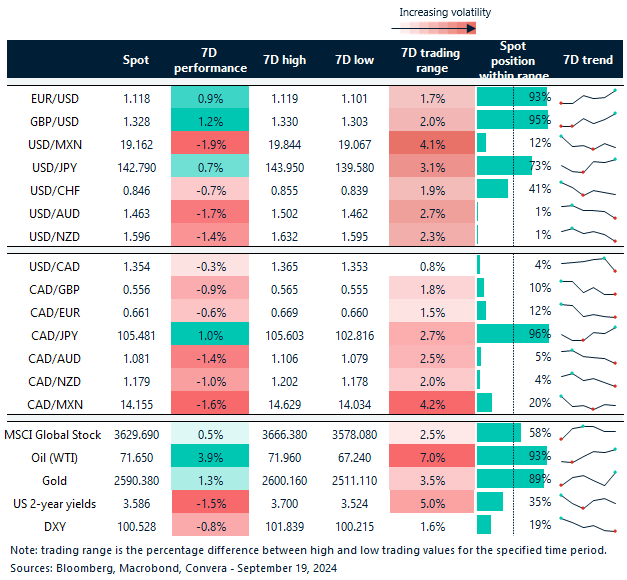Click the EUR/USD spot value 1.118
This screenshot has height=580, width=627.
click(135, 98)
